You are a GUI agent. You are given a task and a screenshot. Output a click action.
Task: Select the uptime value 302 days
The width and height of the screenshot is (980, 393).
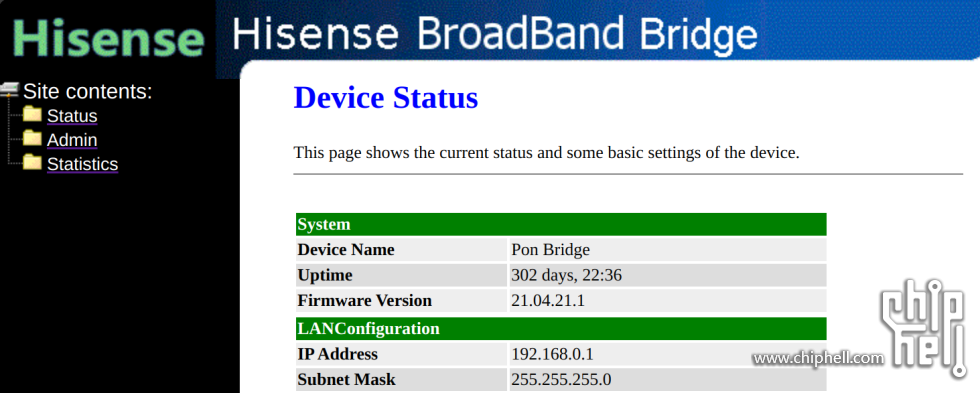(x=566, y=276)
